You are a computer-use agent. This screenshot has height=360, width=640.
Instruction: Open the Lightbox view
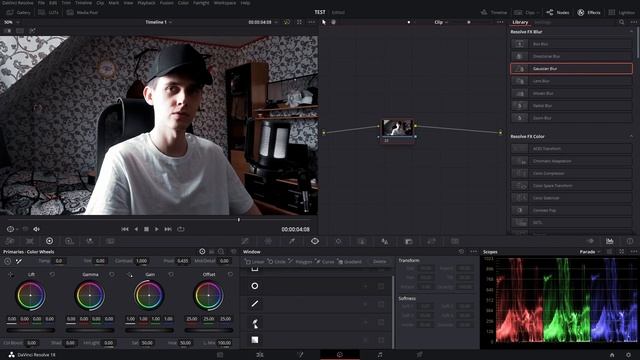pos(622,13)
